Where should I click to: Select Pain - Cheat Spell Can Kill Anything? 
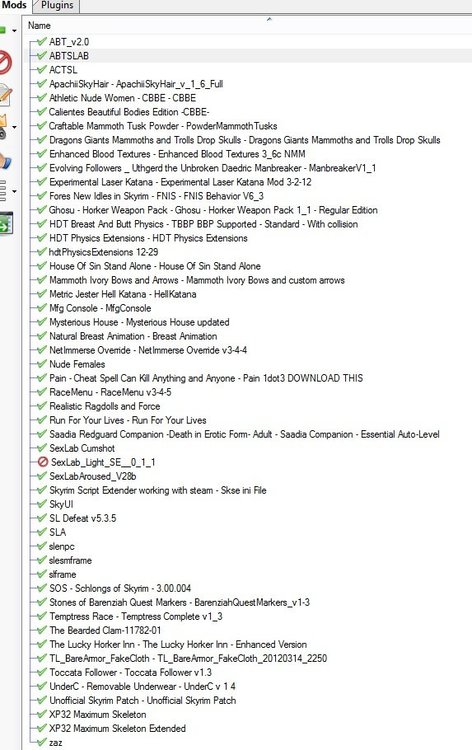coord(206,378)
